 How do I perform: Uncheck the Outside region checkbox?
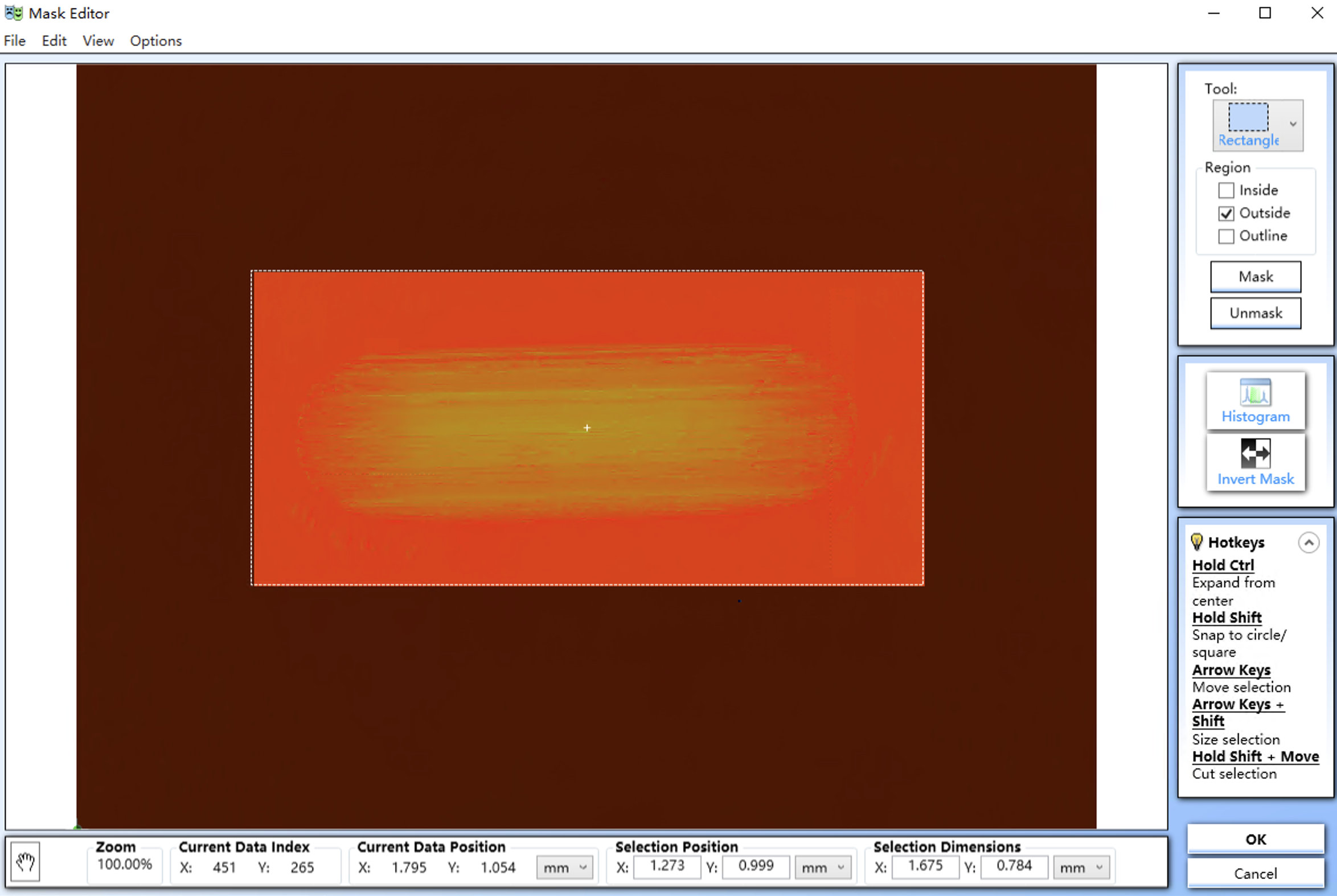(1226, 213)
